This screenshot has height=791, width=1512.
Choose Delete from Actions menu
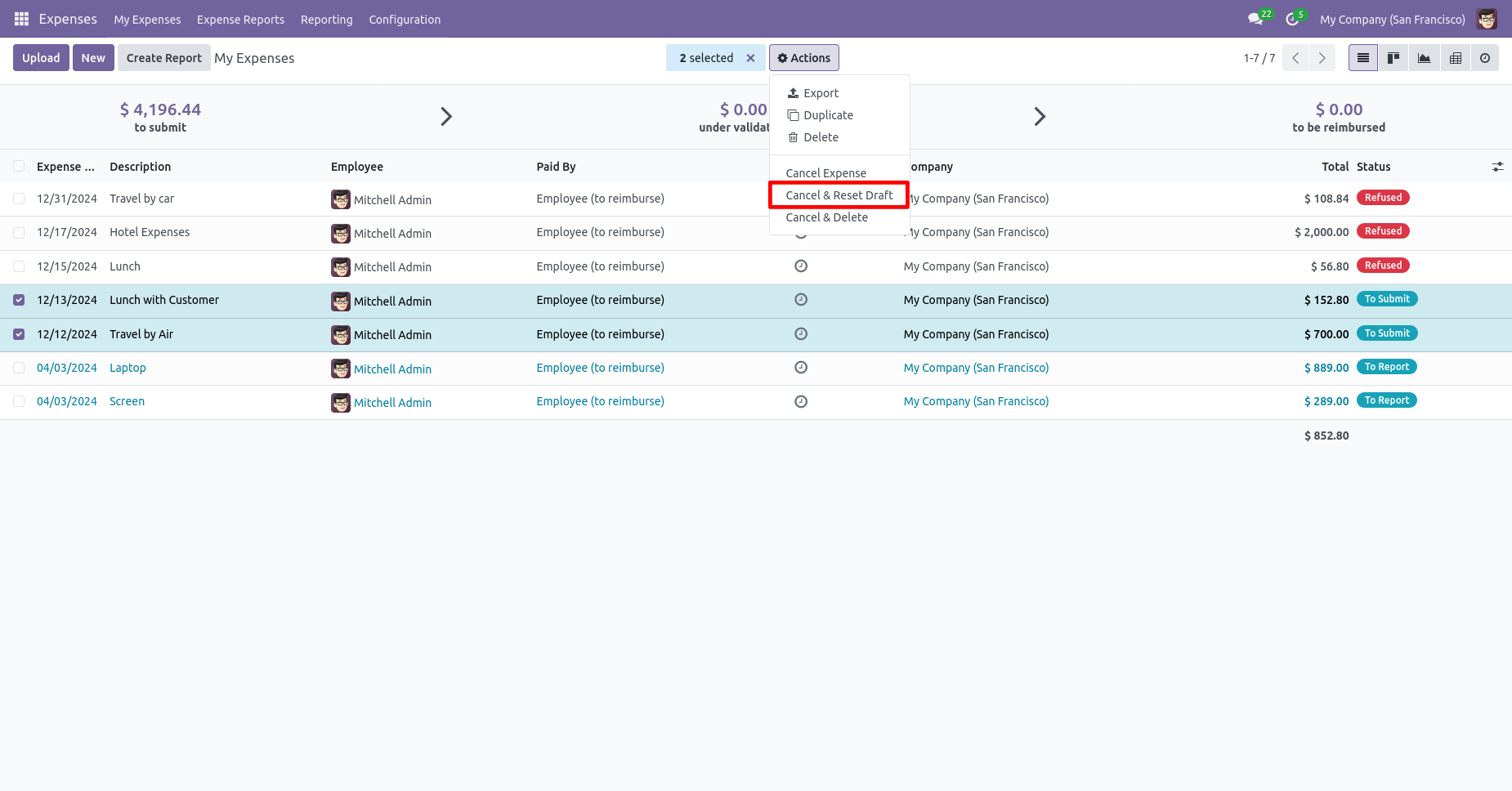[839, 137]
